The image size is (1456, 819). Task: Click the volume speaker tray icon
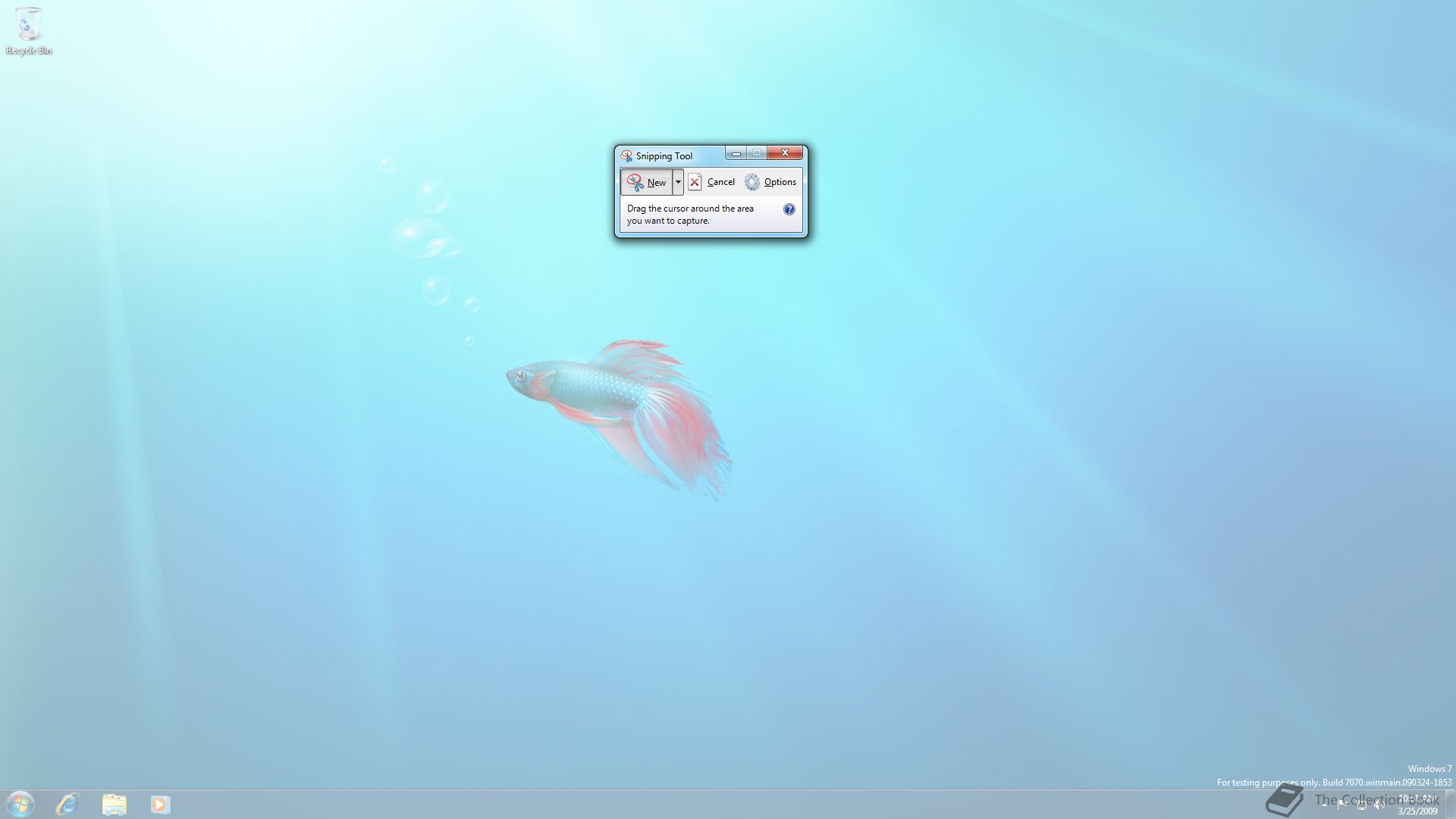1379,805
